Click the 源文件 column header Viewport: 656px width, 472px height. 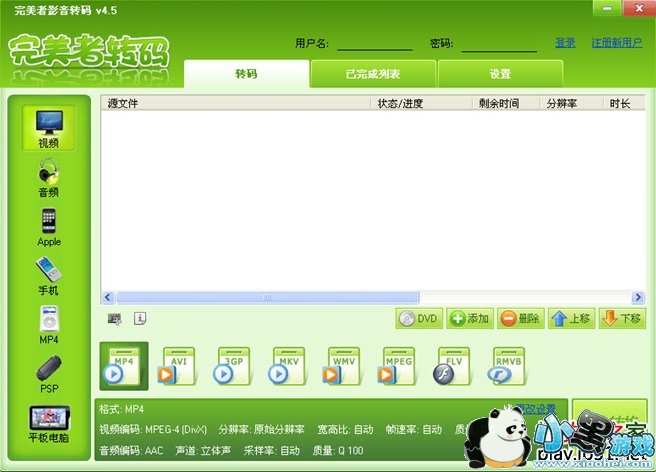tap(236, 103)
